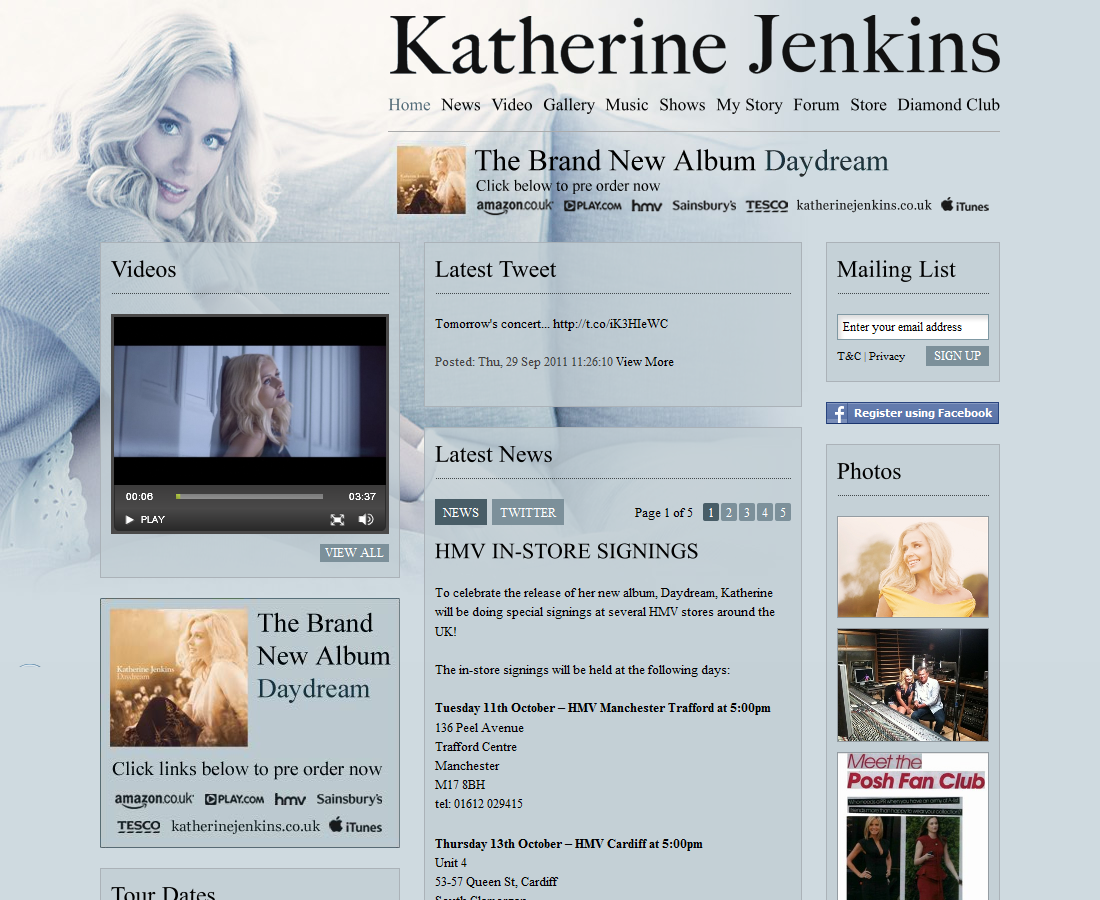Open the Diamond Club page

tap(948, 105)
